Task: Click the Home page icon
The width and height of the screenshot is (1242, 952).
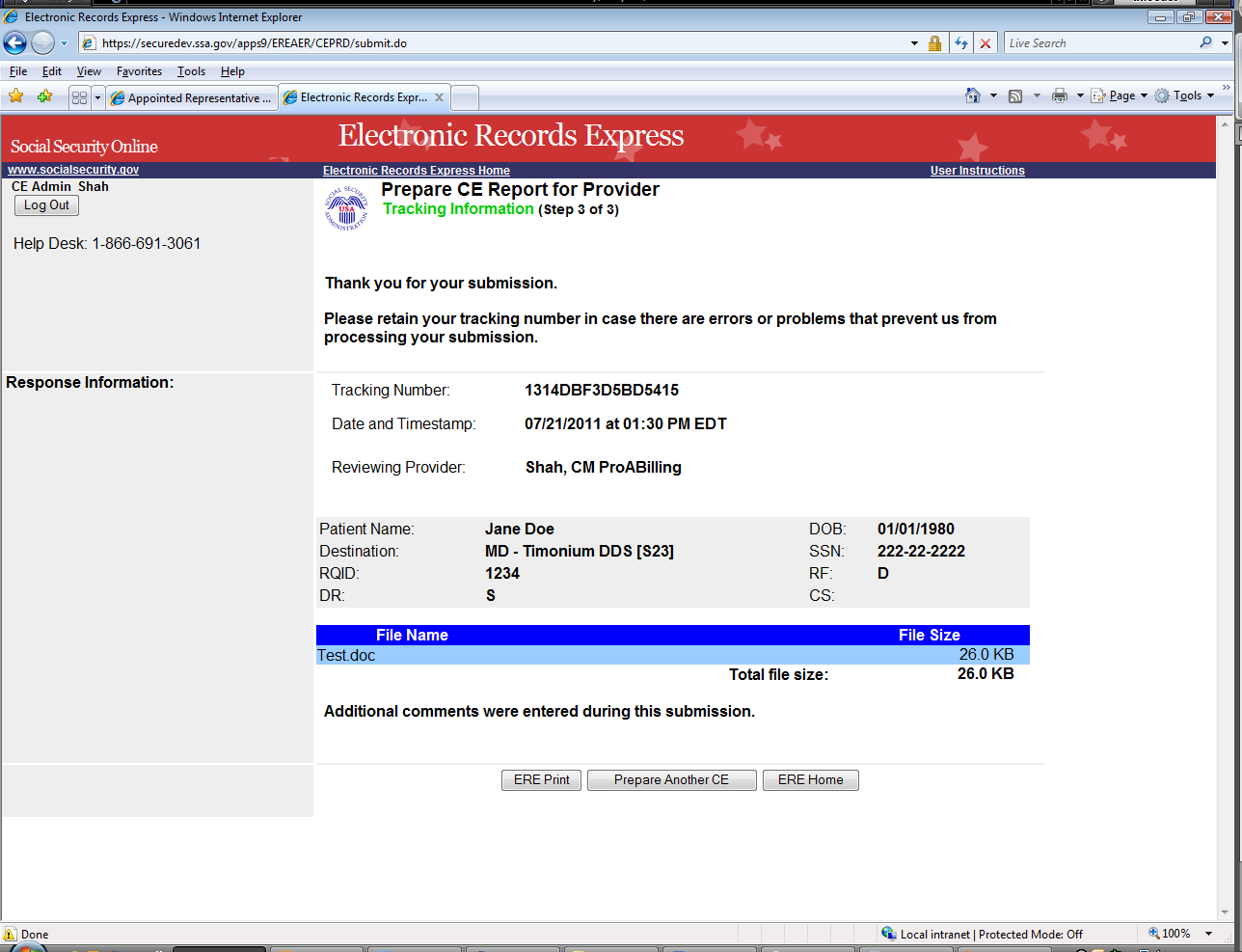Action: 973,95
